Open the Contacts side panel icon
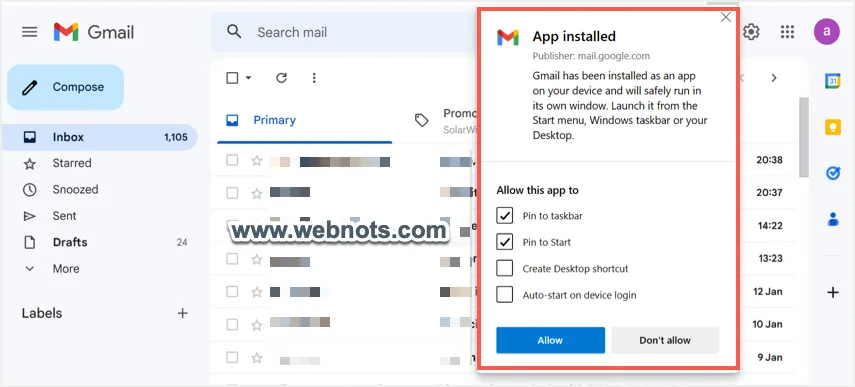 (833, 219)
